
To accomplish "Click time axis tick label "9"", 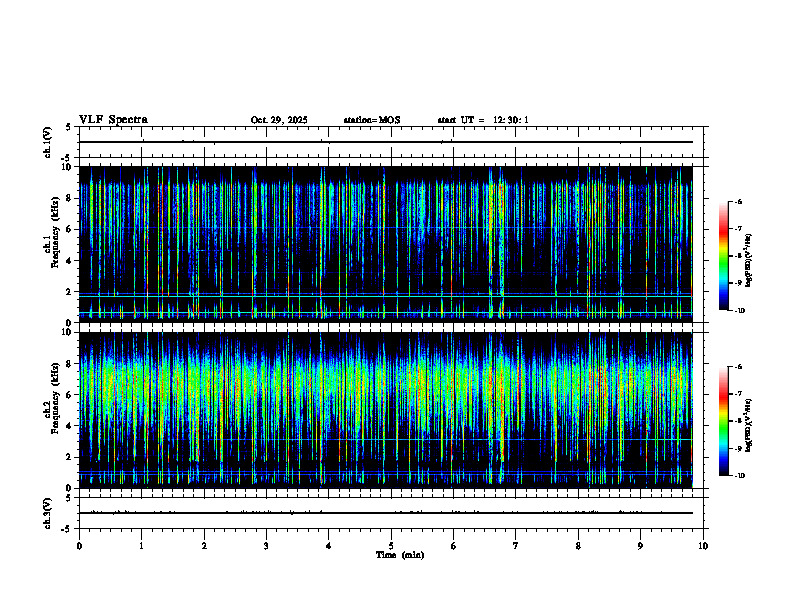I will tap(640, 546).
